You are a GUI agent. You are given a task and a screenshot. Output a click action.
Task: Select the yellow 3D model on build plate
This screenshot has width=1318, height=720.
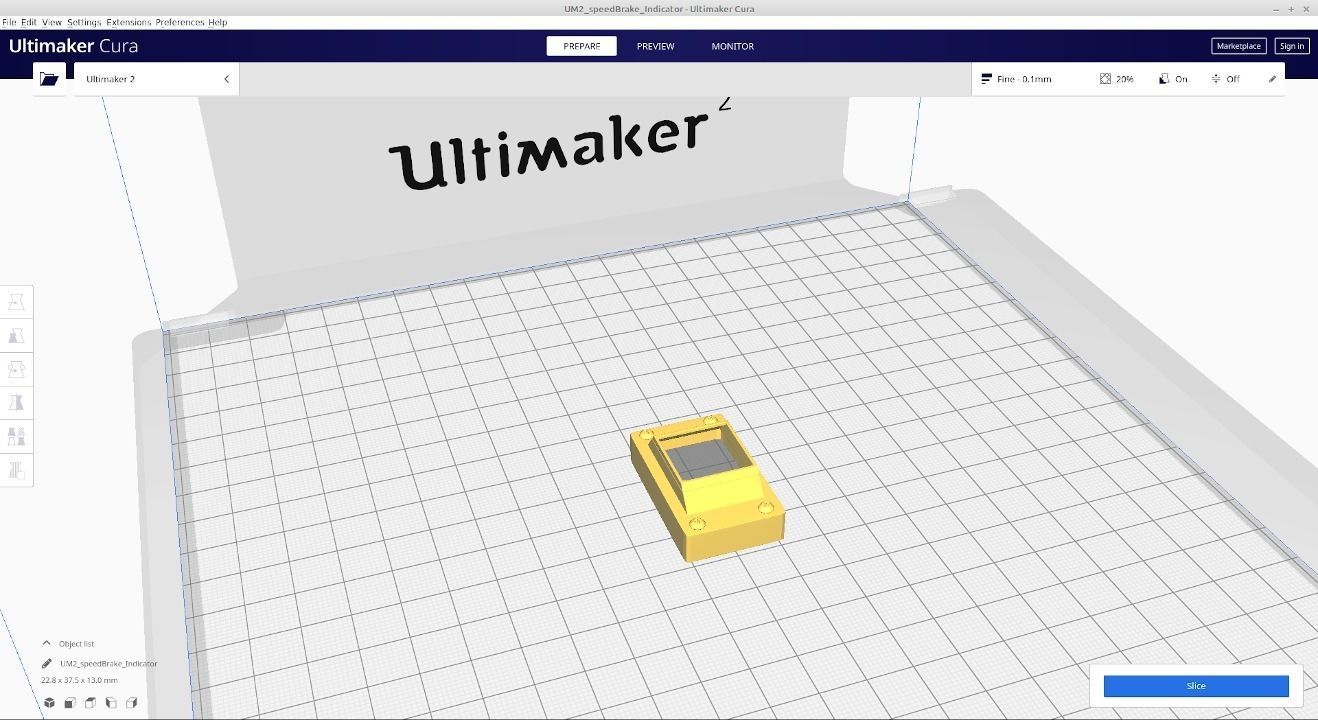pyautogui.click(x=708, y=487)
